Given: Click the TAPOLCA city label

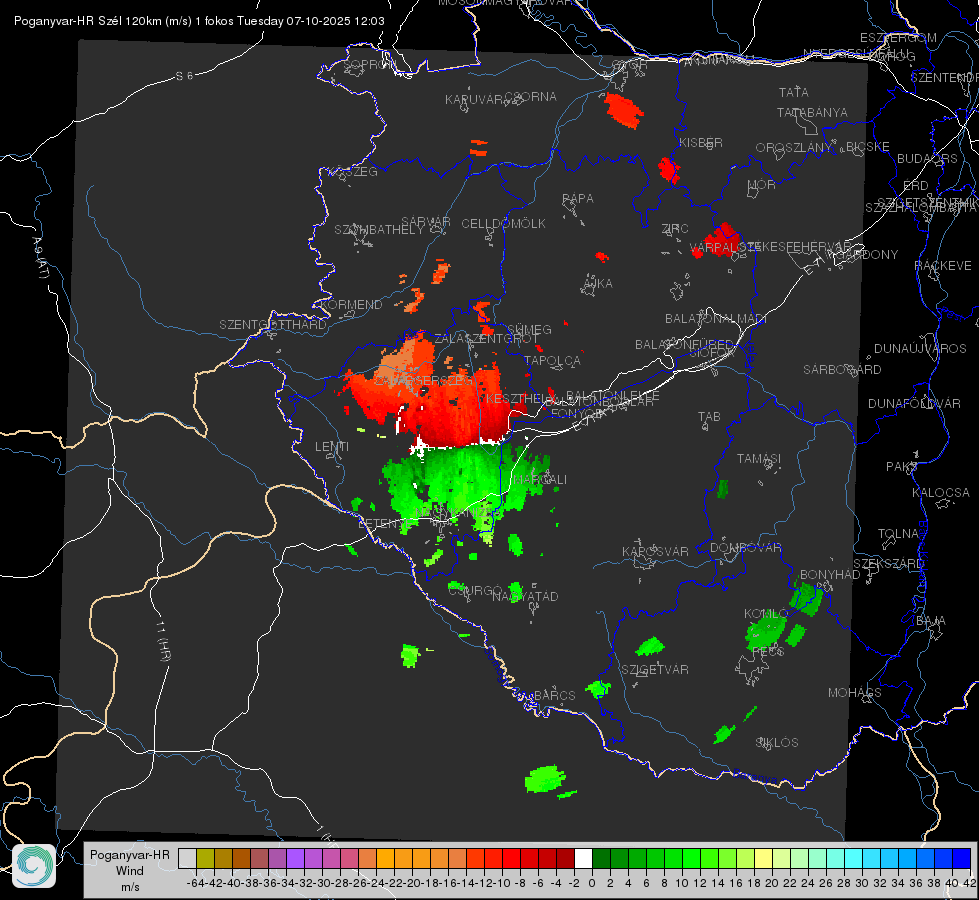Looking at the screenshot, I should (x=553, y=360).
